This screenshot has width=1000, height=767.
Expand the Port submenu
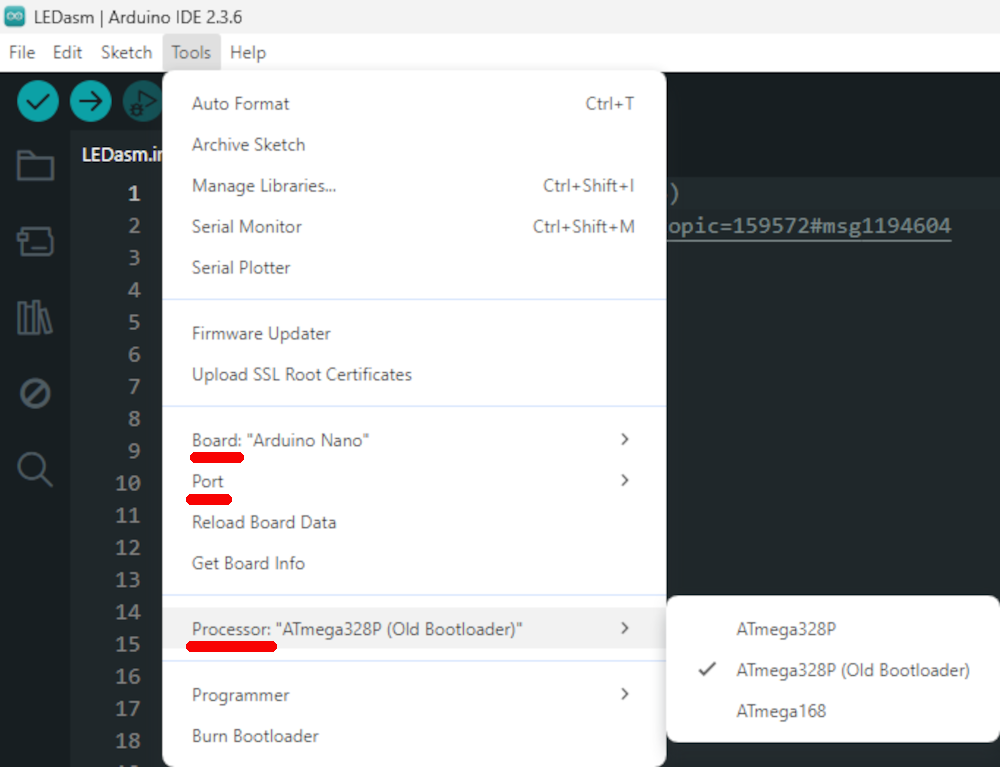pyautogui.click(x=415, y=481)
